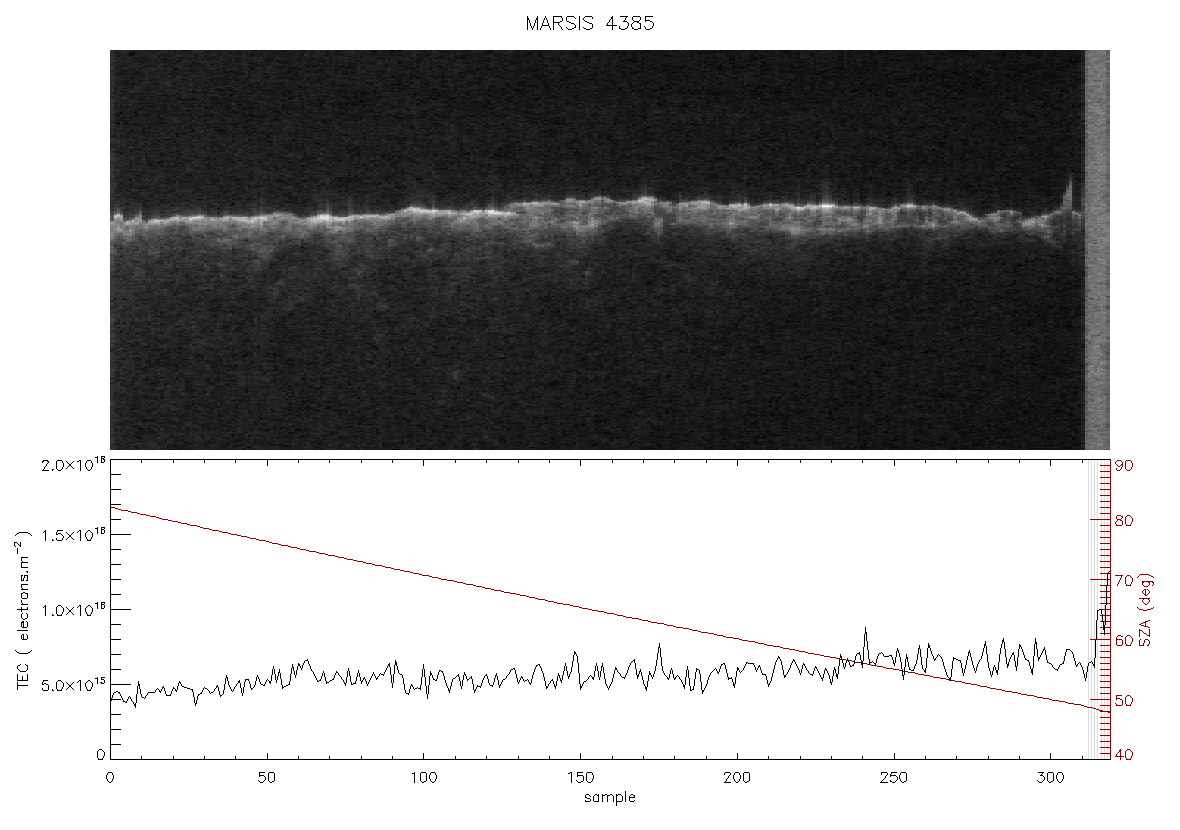
Task: Click the light gray strip at radargram's right edge
Action: click(1097, 250)
